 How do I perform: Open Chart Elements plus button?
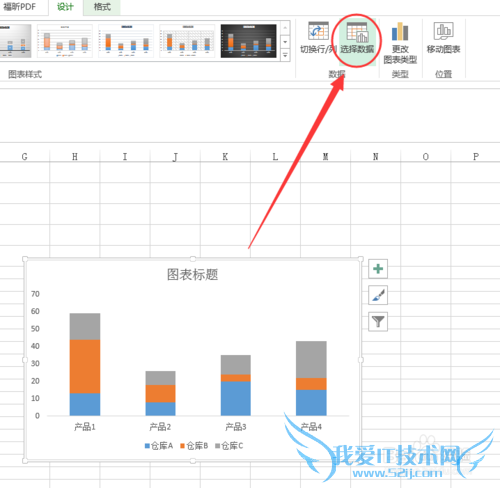[378, 269]
